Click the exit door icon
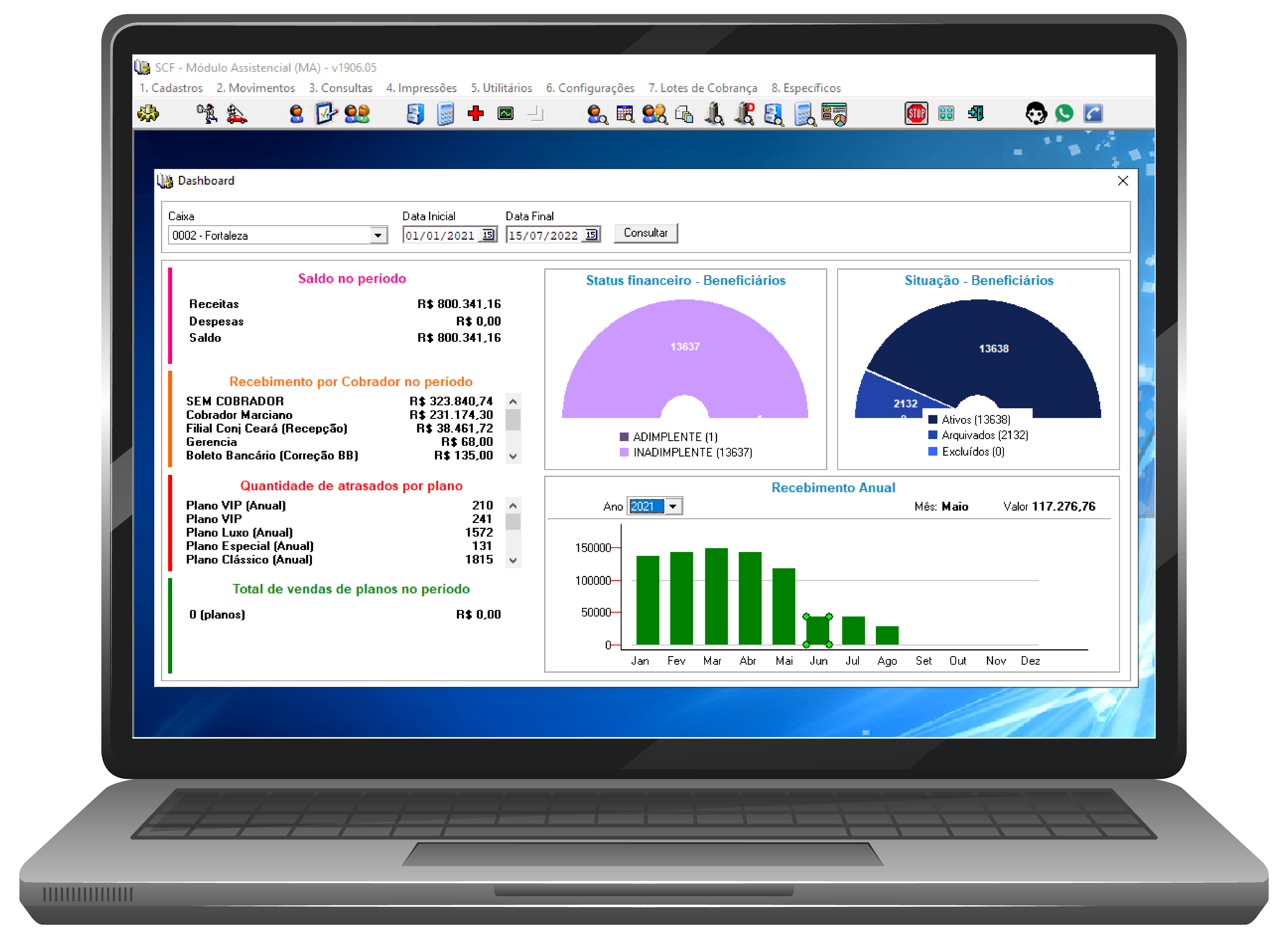This screenshot has width=1288, height=939. point(976,114)
